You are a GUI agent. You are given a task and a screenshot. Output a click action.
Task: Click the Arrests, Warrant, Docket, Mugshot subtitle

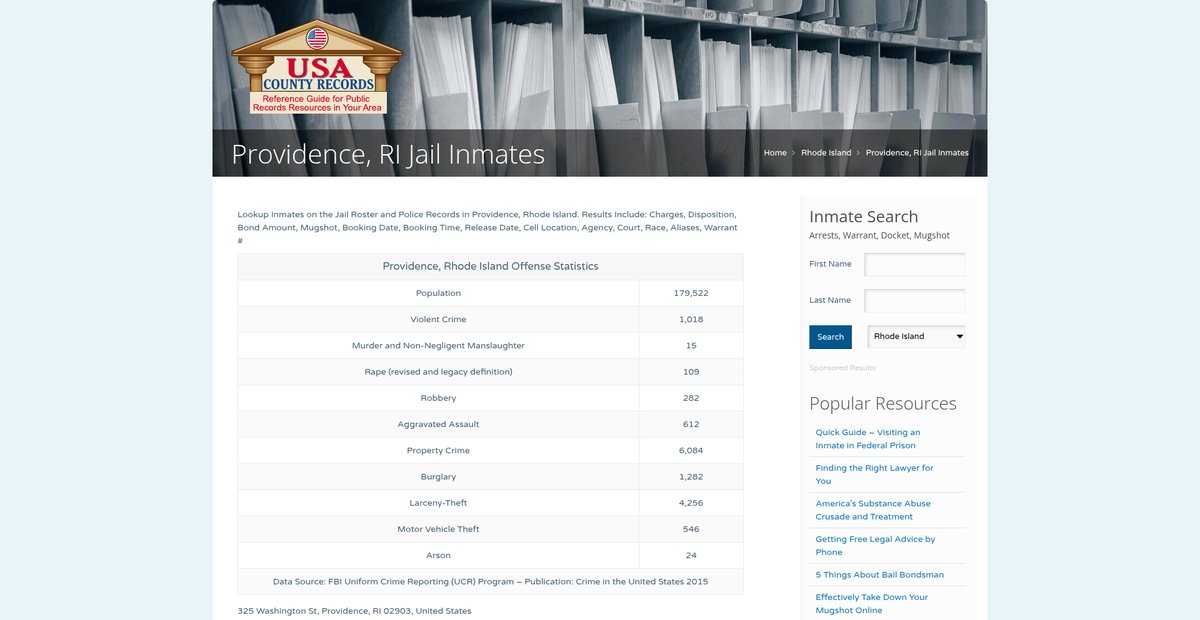point(879,236)
